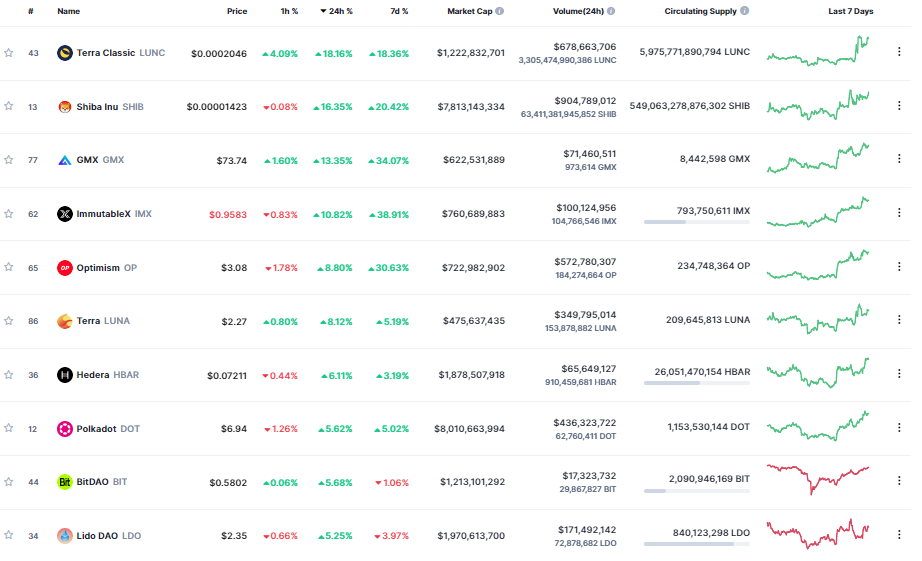Open the Polkadot DOT coin page
The image size is (922, 561).
pos(108,429)
